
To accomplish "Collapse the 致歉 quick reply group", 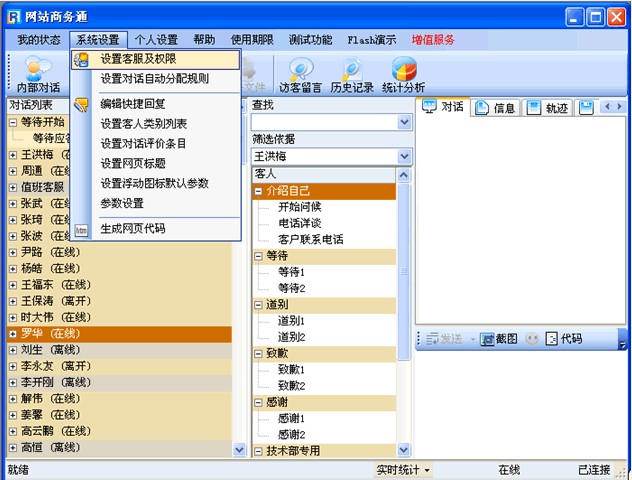I will tap(258, 354).
